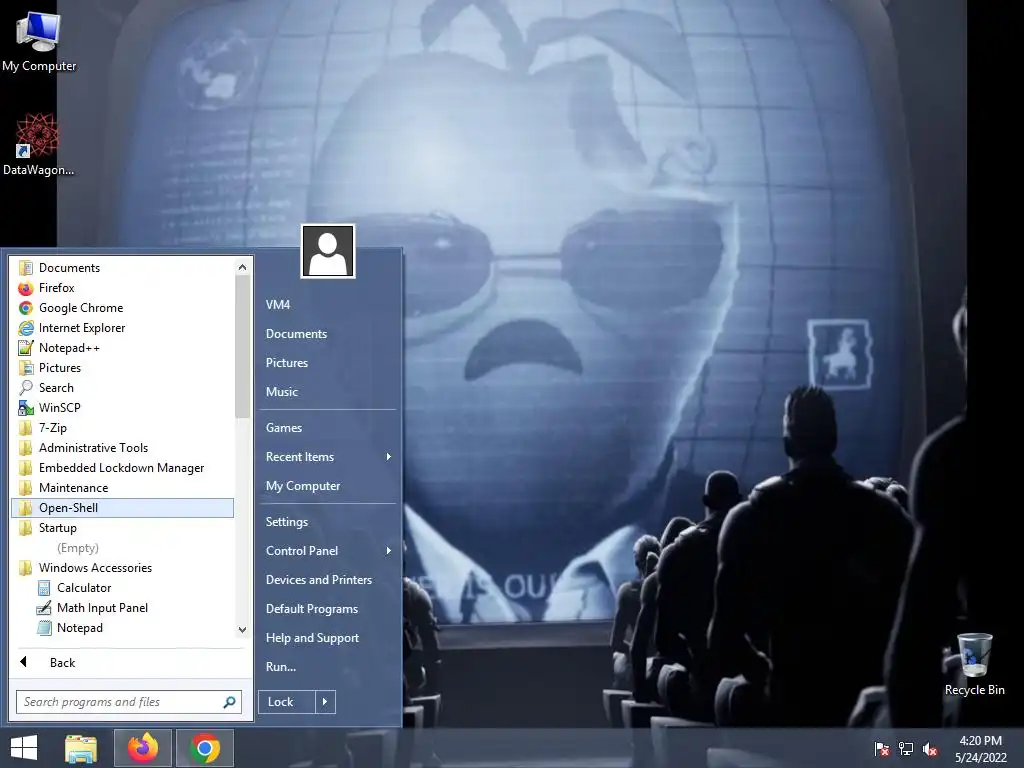Image resolution: width=1024 pixels, height=768 pixels.
Task: Collapse the Windows Accessories folder
Action: click(122, 568)
